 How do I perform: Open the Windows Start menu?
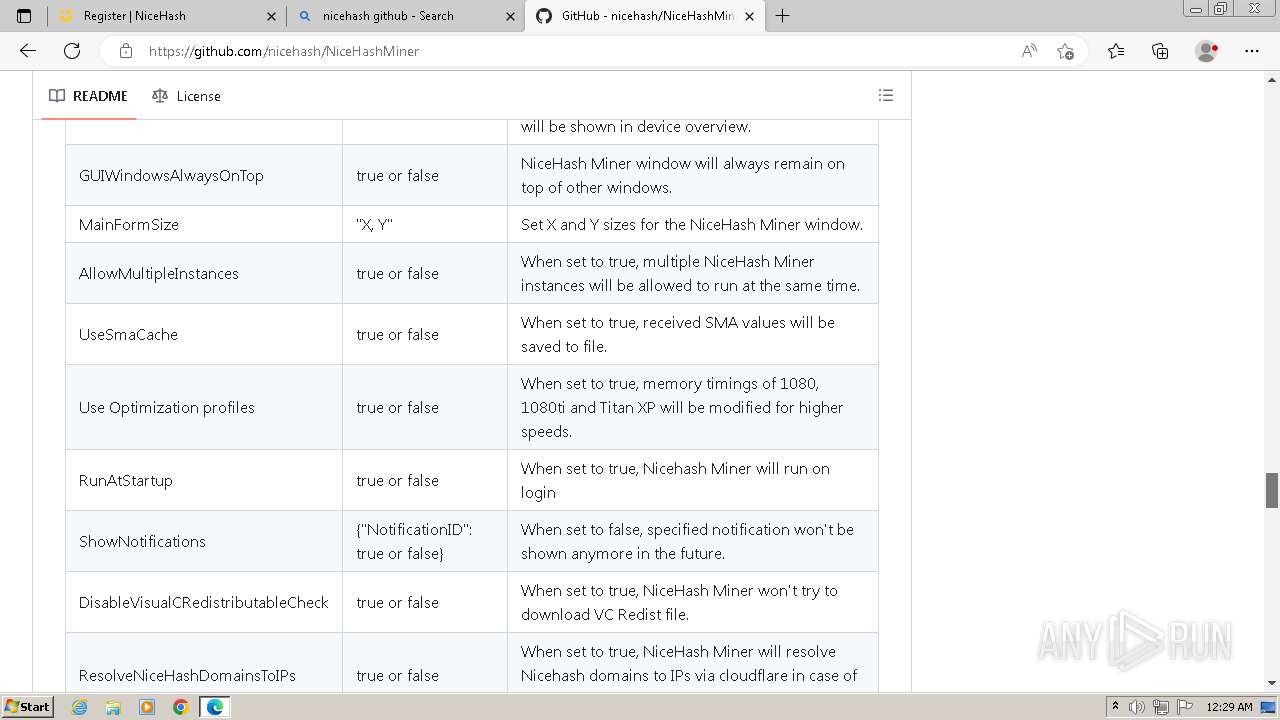[x=27, y=706]
